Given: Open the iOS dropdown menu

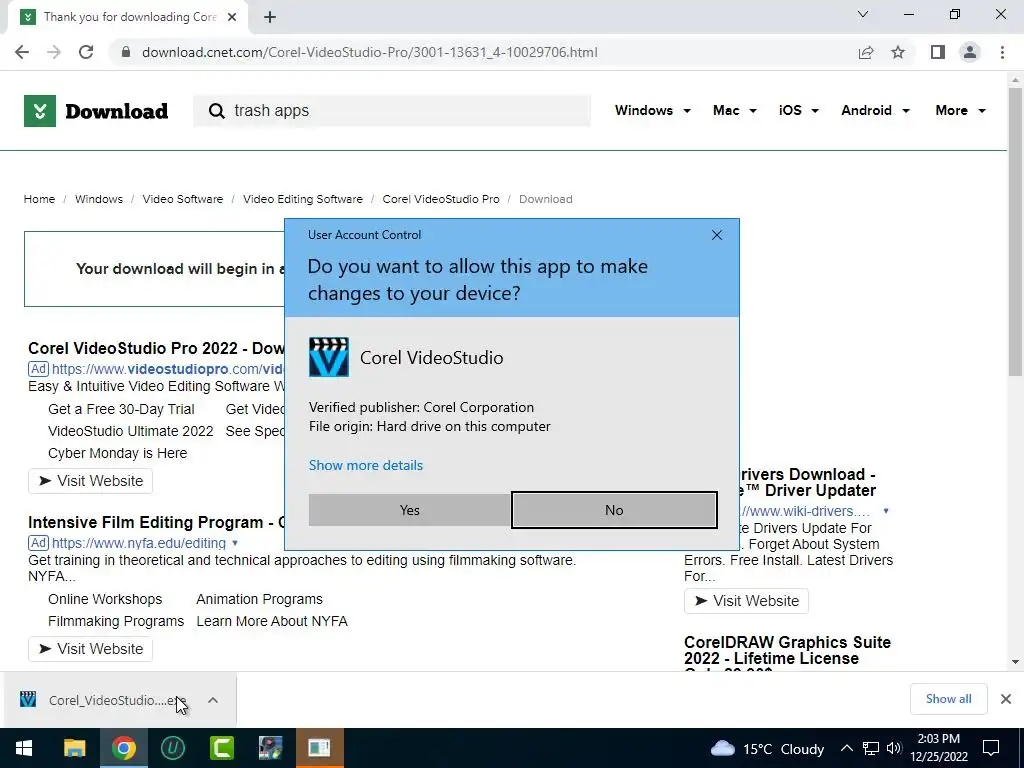Looking at the screenshot, I should click(x=798, y=110).
